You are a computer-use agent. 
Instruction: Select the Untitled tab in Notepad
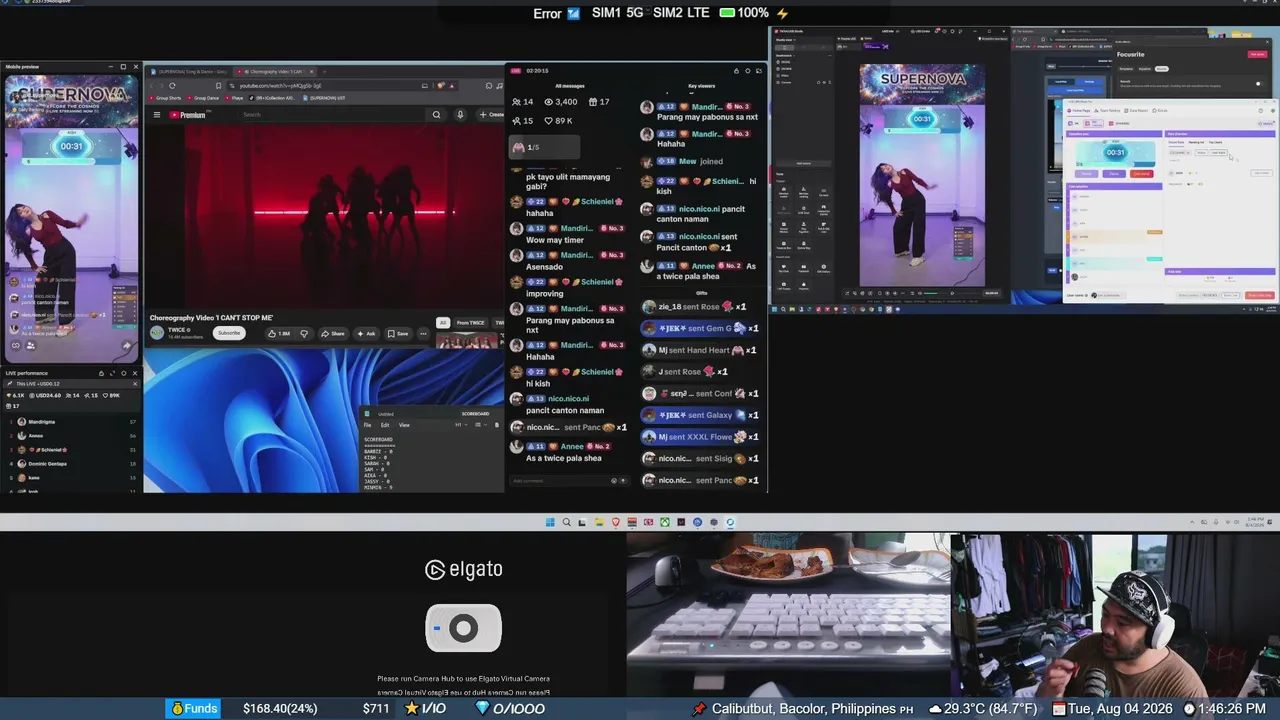click(385, 414)
